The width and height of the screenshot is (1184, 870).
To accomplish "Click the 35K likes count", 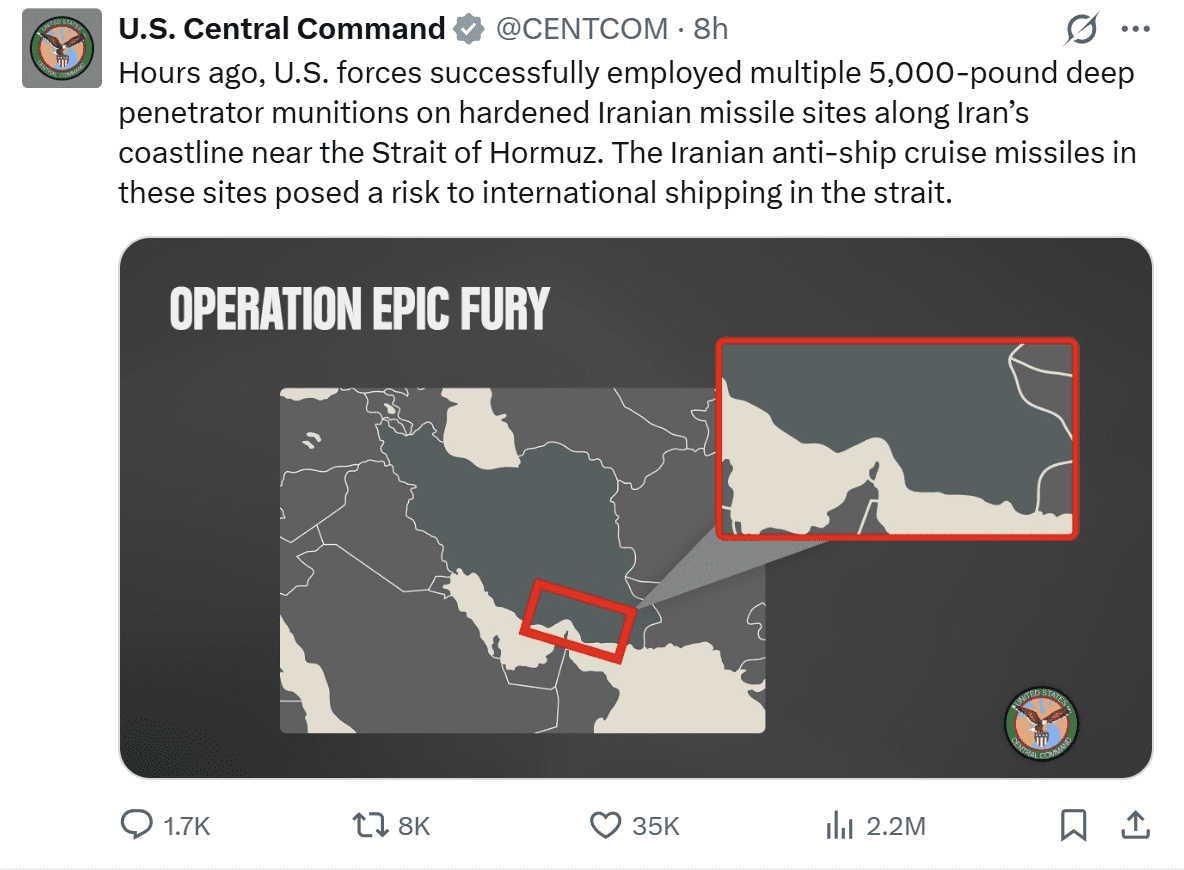I will click(x=656, y=826).
